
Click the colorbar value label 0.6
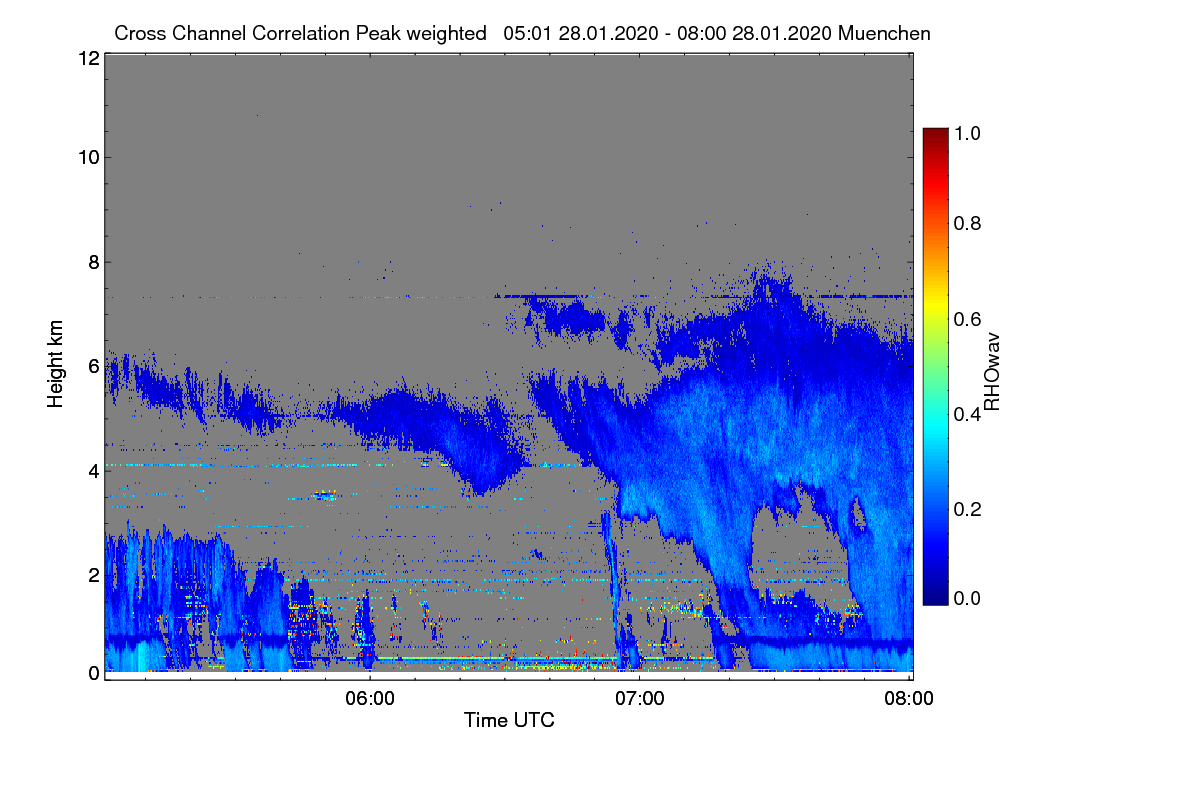click(965, 318)
